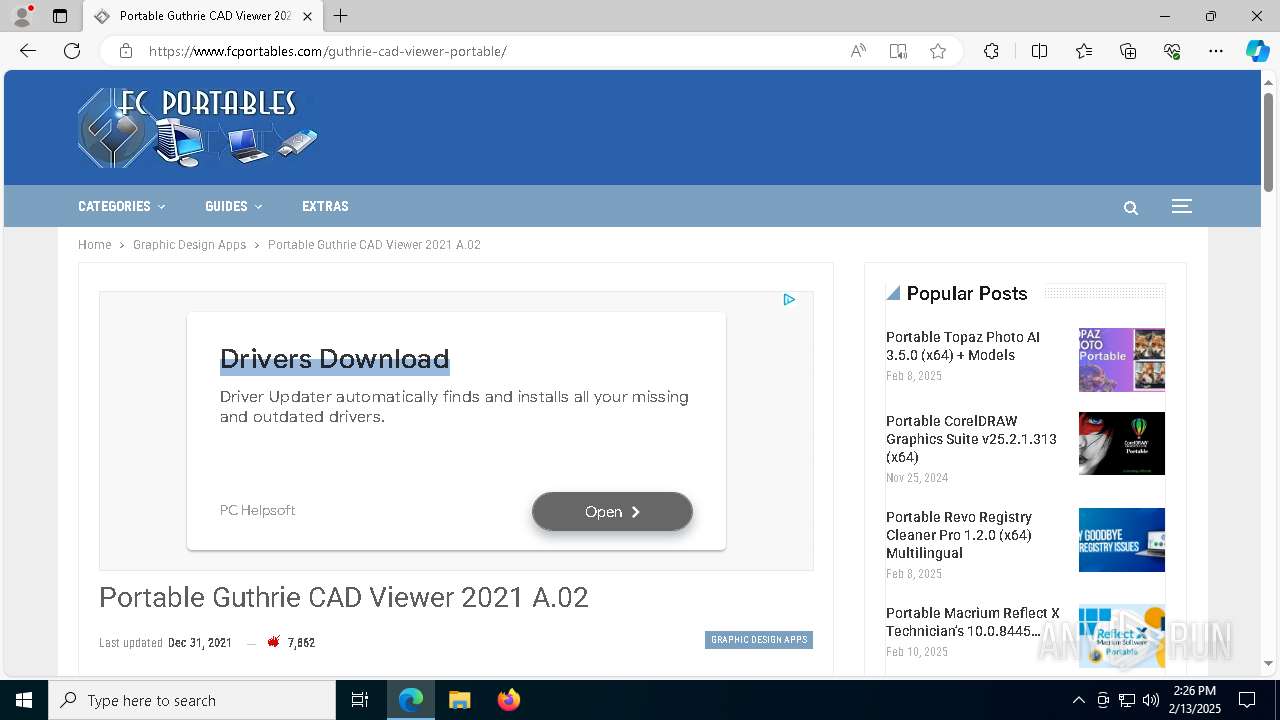Click the site search magnifier icon
The image size is (1280, 720).
tap(1131, 208)
